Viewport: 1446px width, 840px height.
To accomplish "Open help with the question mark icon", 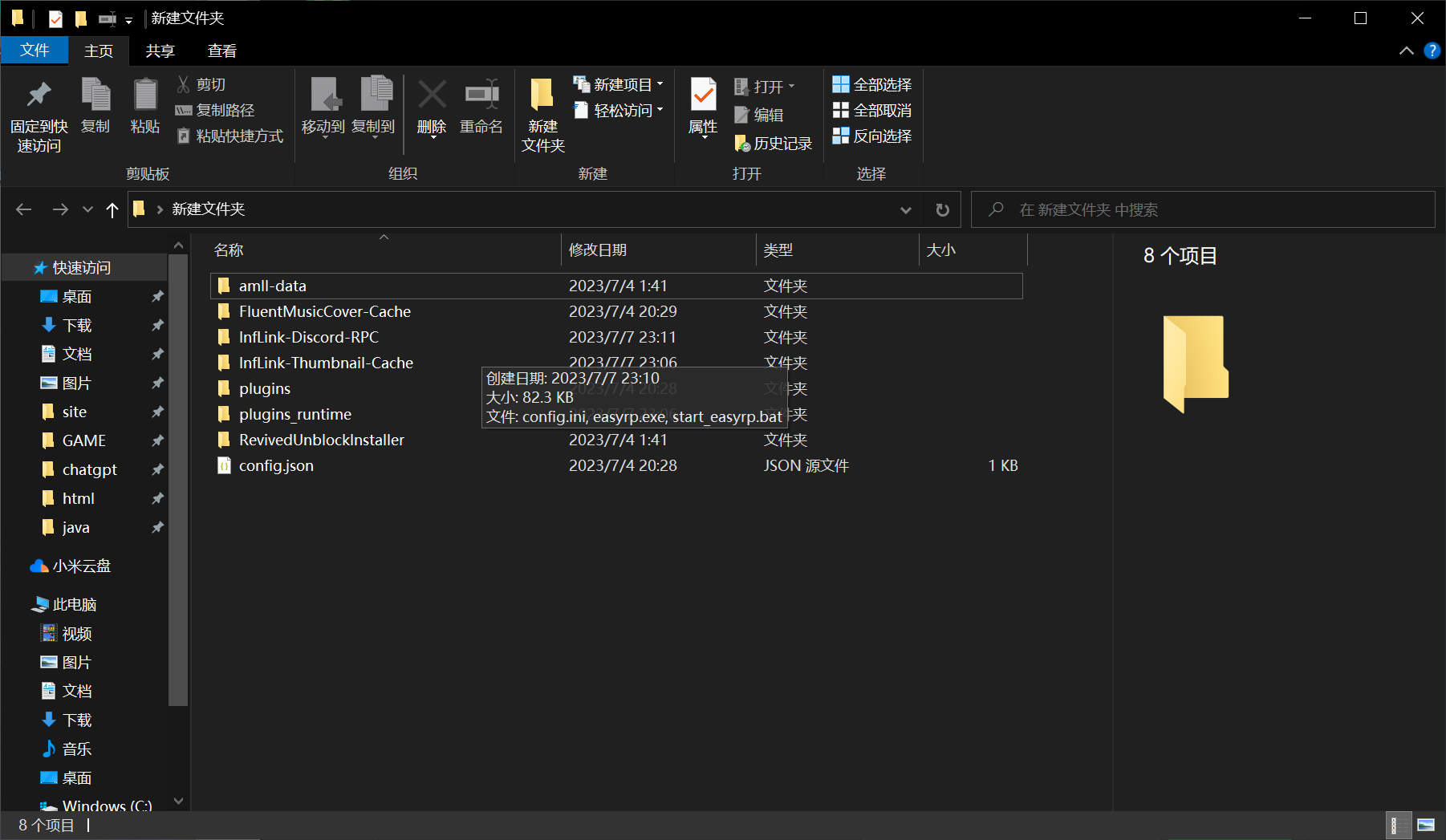I will pos(1432,51).
